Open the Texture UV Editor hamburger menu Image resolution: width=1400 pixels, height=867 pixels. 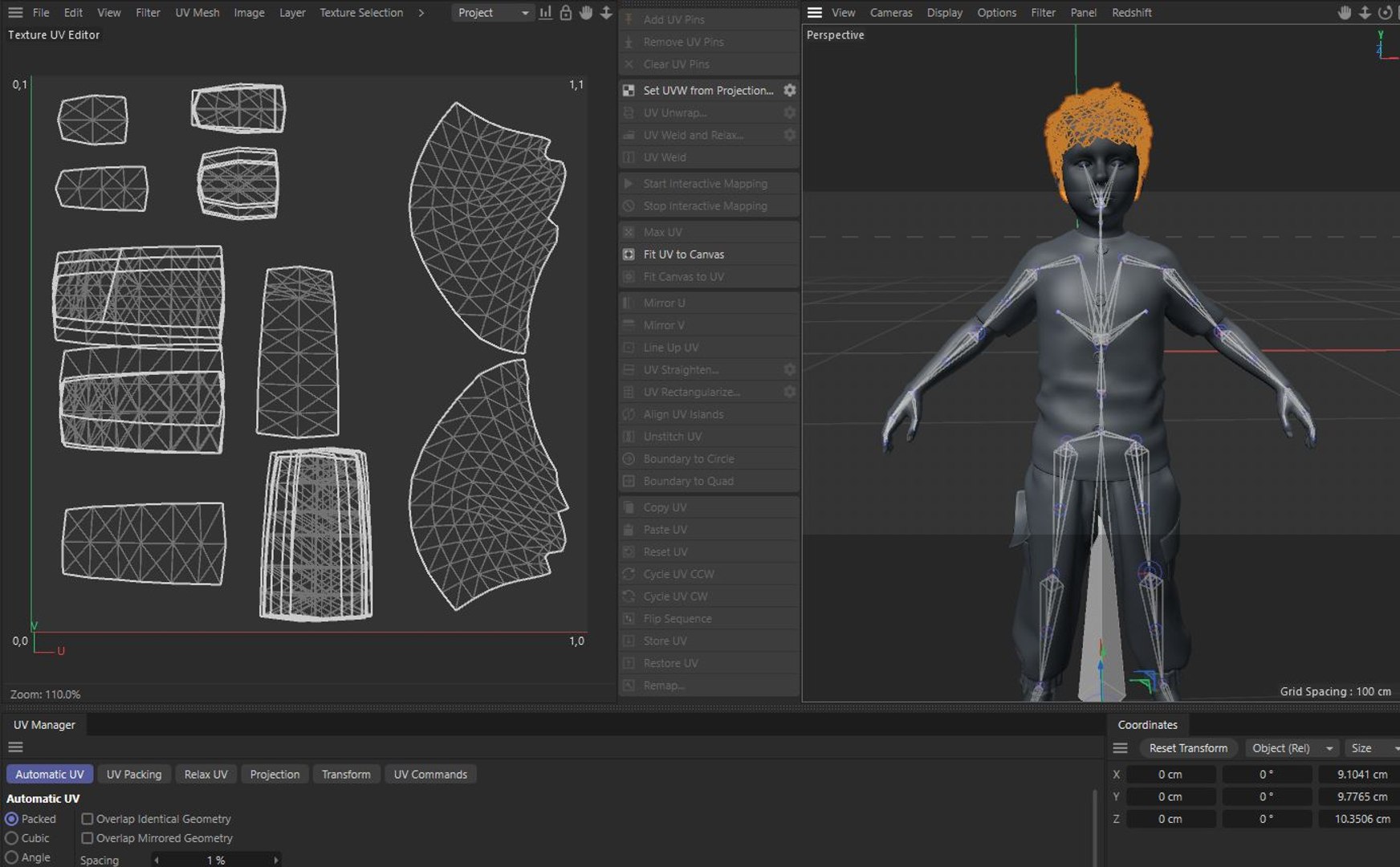coord(15,13)
